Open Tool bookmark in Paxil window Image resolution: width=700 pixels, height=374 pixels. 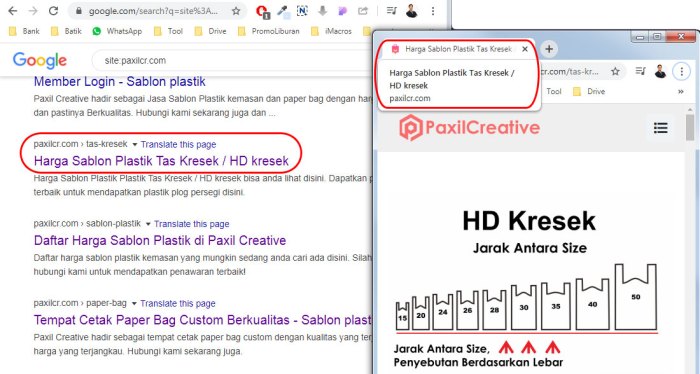tap(554, 91)
